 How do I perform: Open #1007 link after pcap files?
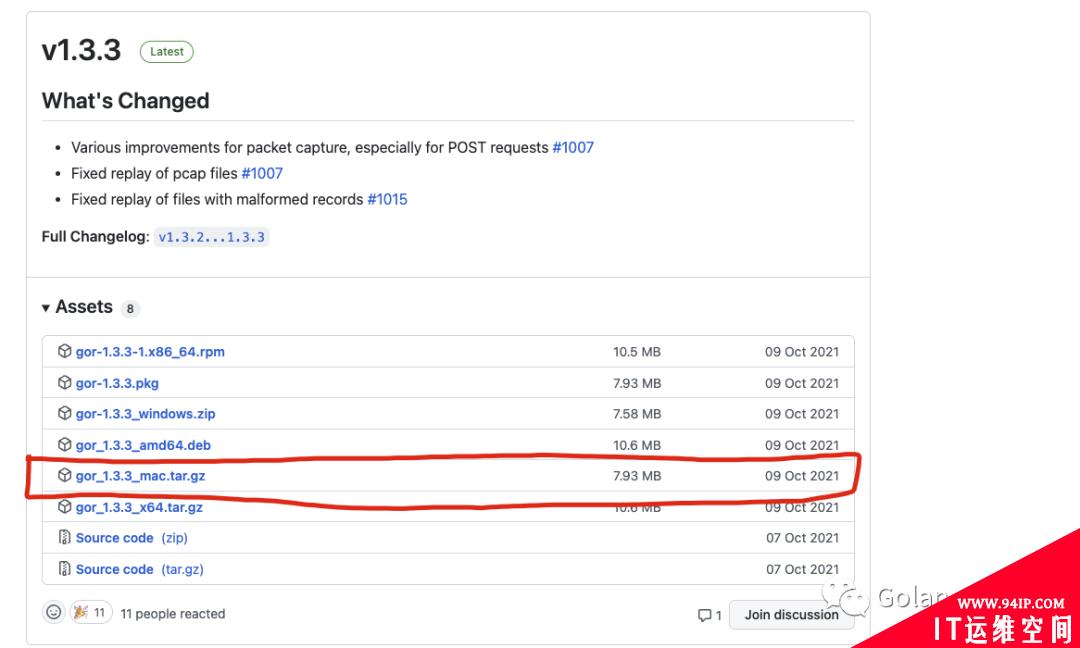pyautogui.click(x=262, y=174)
